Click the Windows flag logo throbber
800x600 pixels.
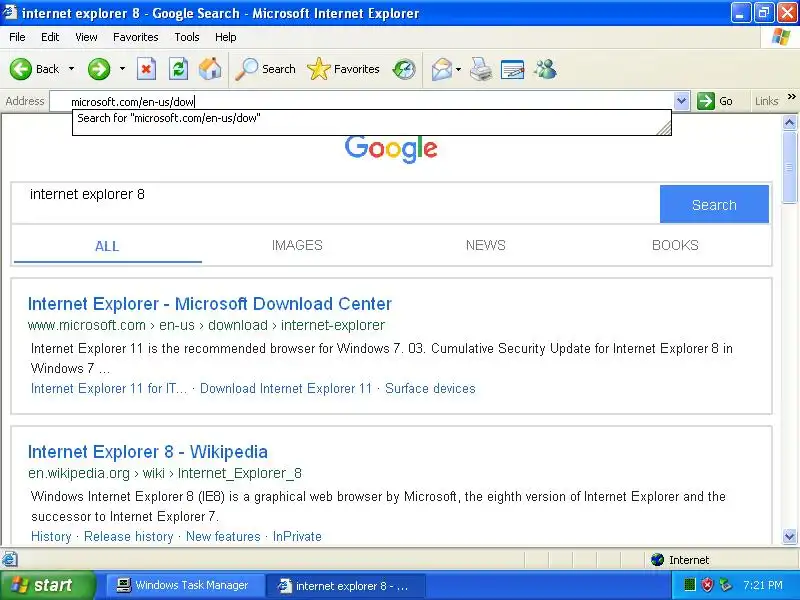pyautogui.click(x=781, y=37)
